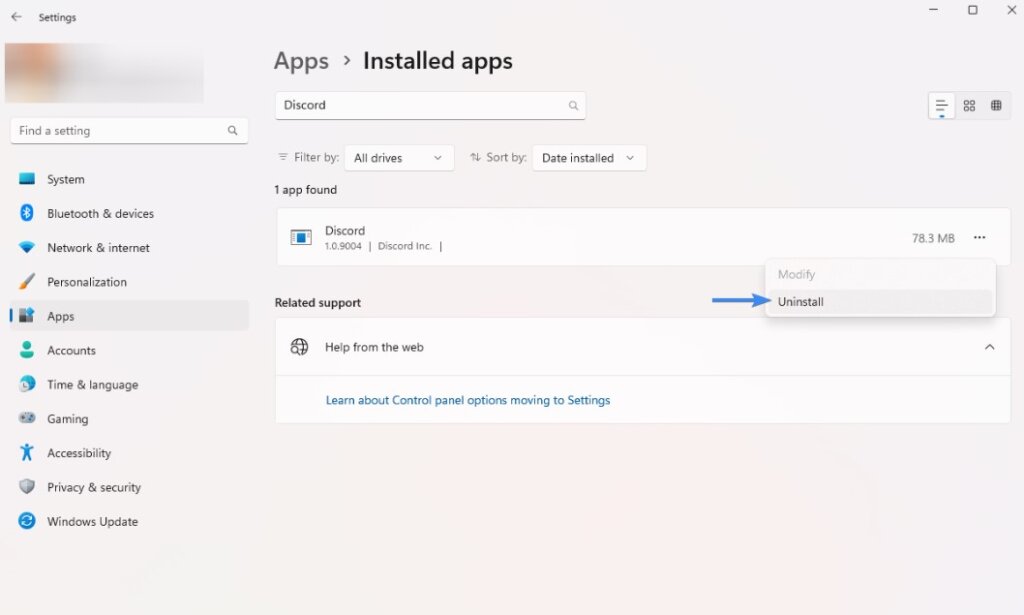This screenshot has width=1024, height=615.
Task: Click the '1 app found' text
Action: 306,190
